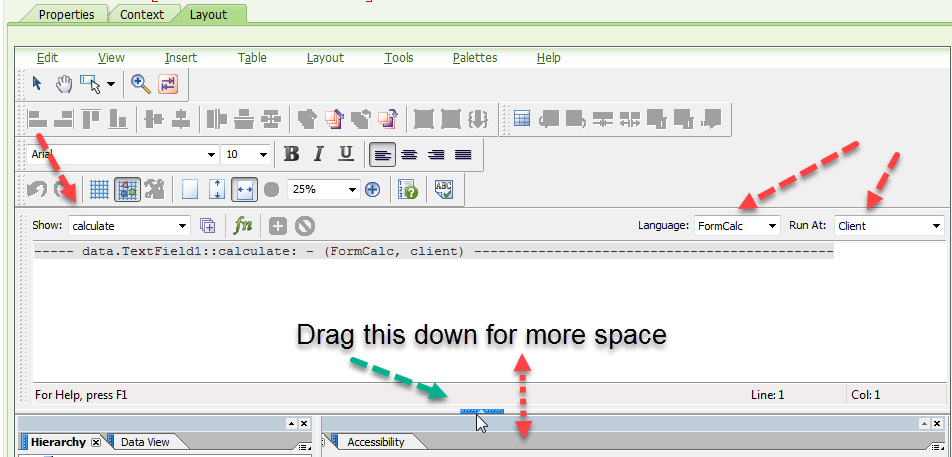
Task: Open the Help menu
Action: [x=548, y=58]
